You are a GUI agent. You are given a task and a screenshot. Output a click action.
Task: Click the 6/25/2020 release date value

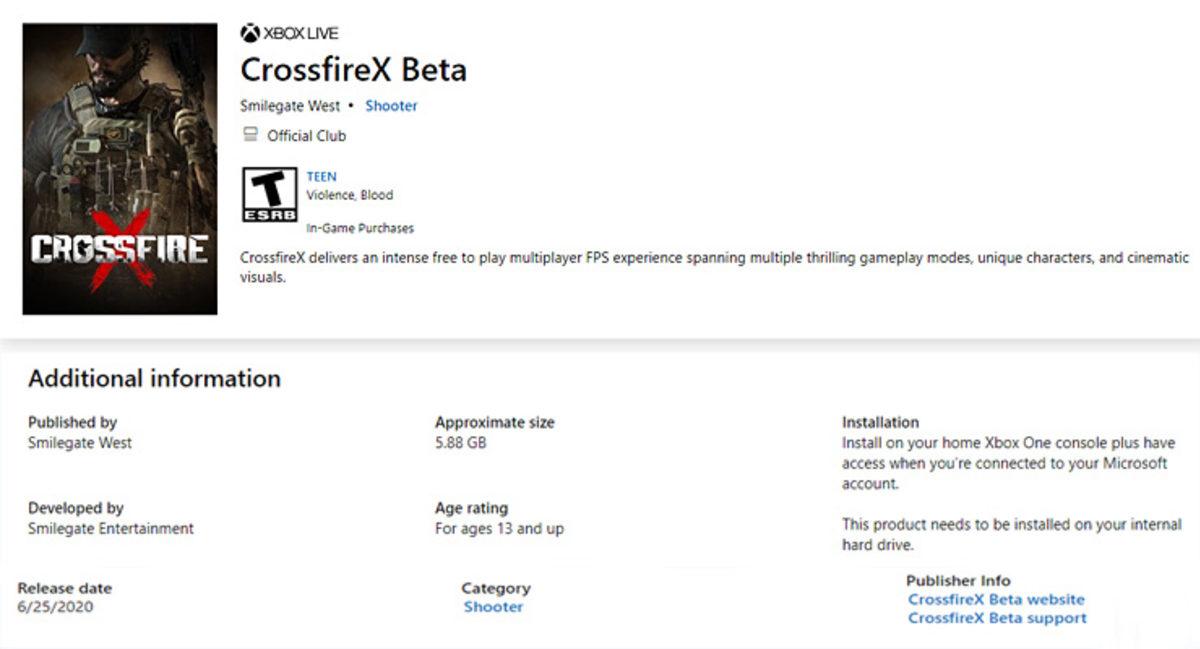point(55,607)
